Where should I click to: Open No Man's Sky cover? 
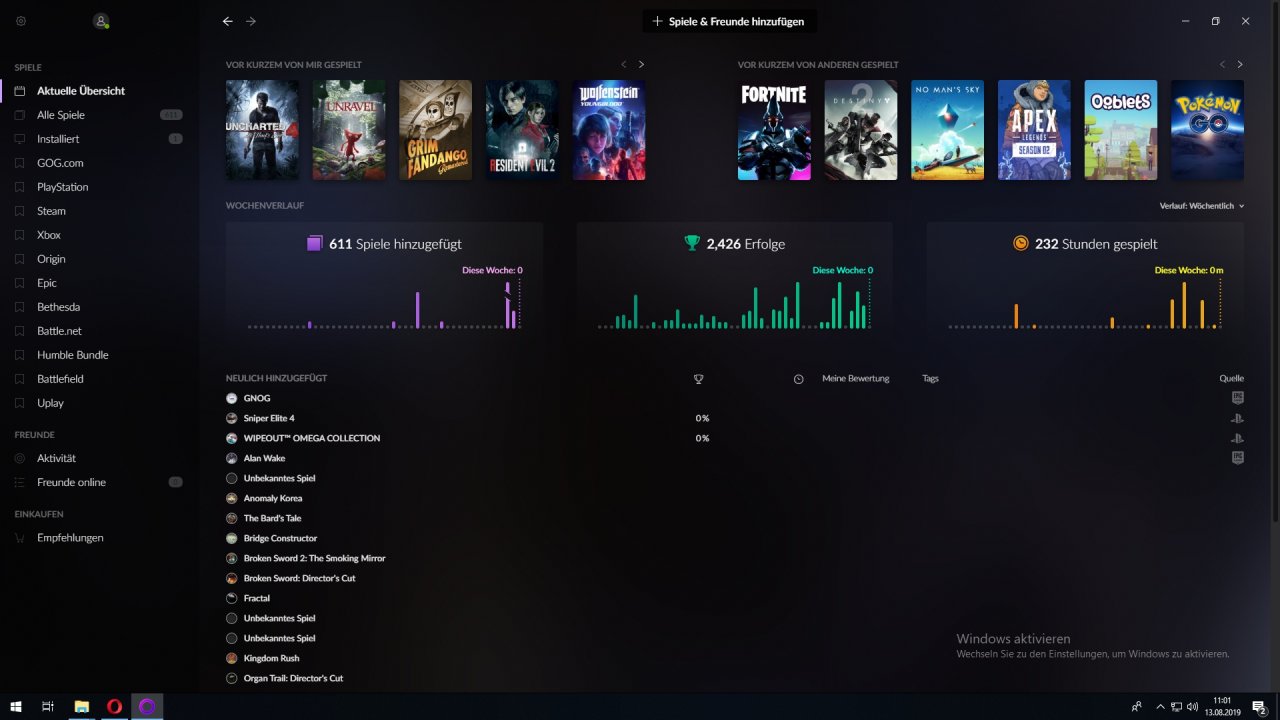(947, 130)
